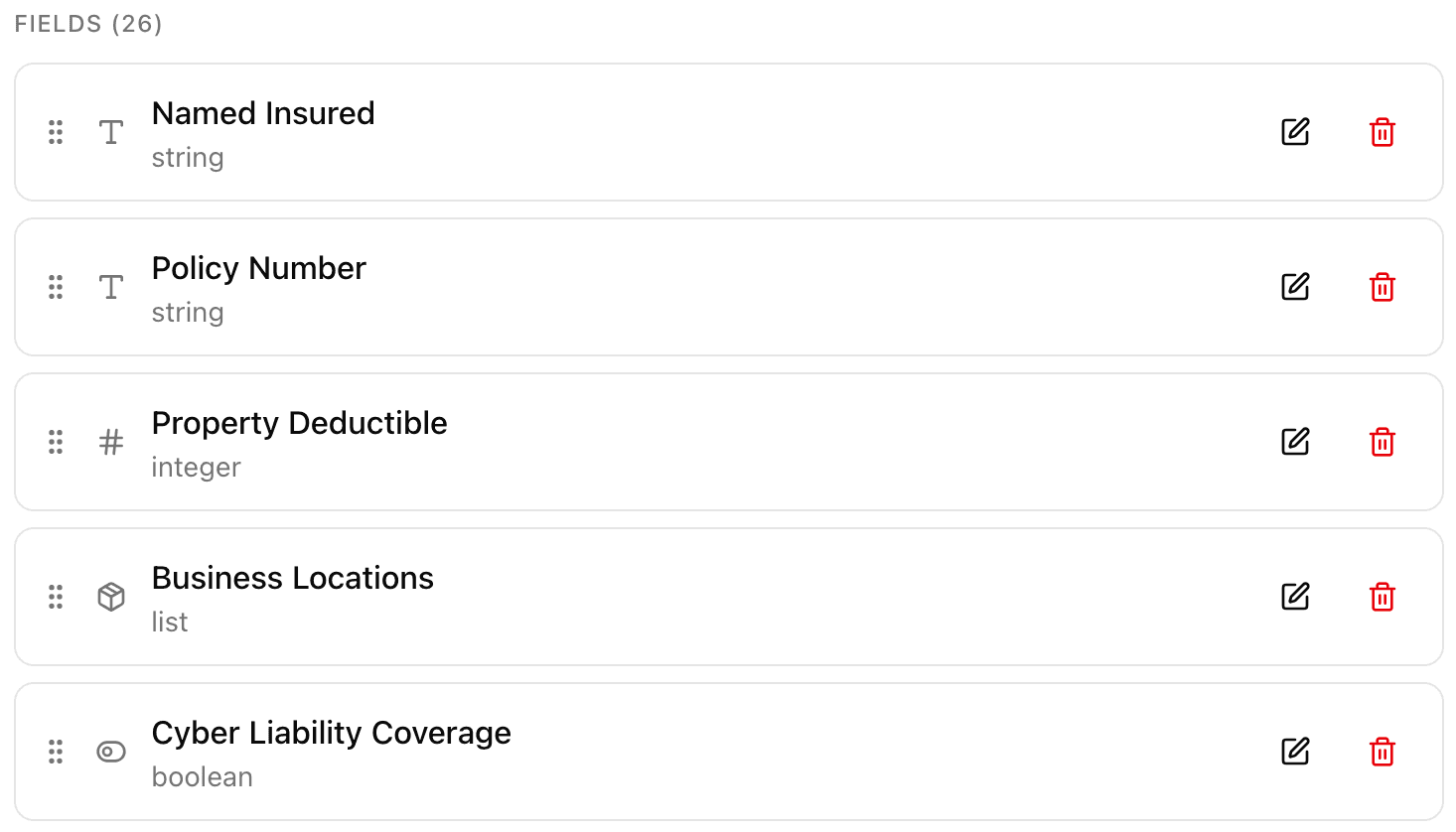Edit the Business Locations field
The height and width of the screenshot is (832, 1456).
point(1295,597)
